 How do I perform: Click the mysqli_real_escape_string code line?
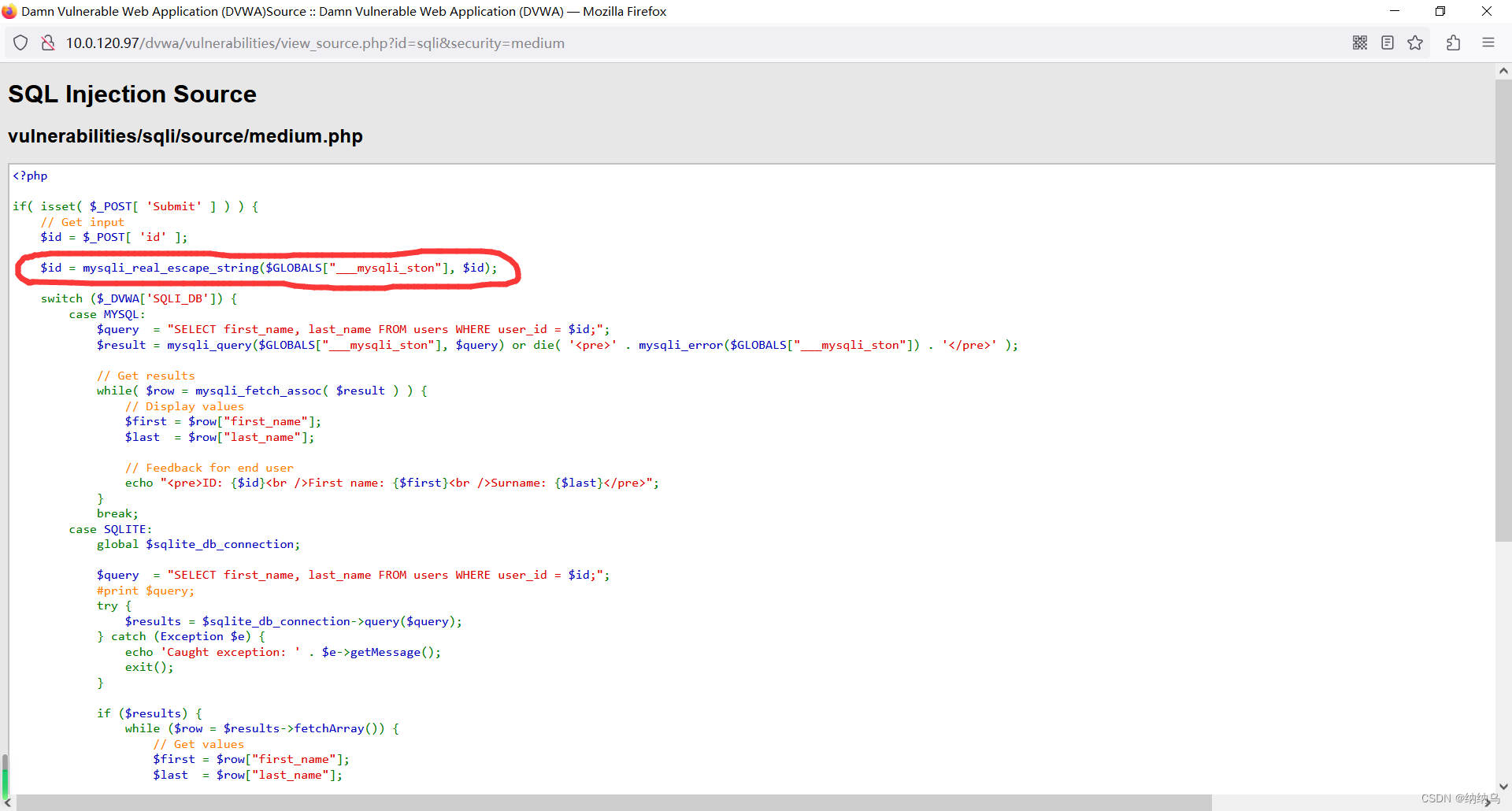[269, 268]
